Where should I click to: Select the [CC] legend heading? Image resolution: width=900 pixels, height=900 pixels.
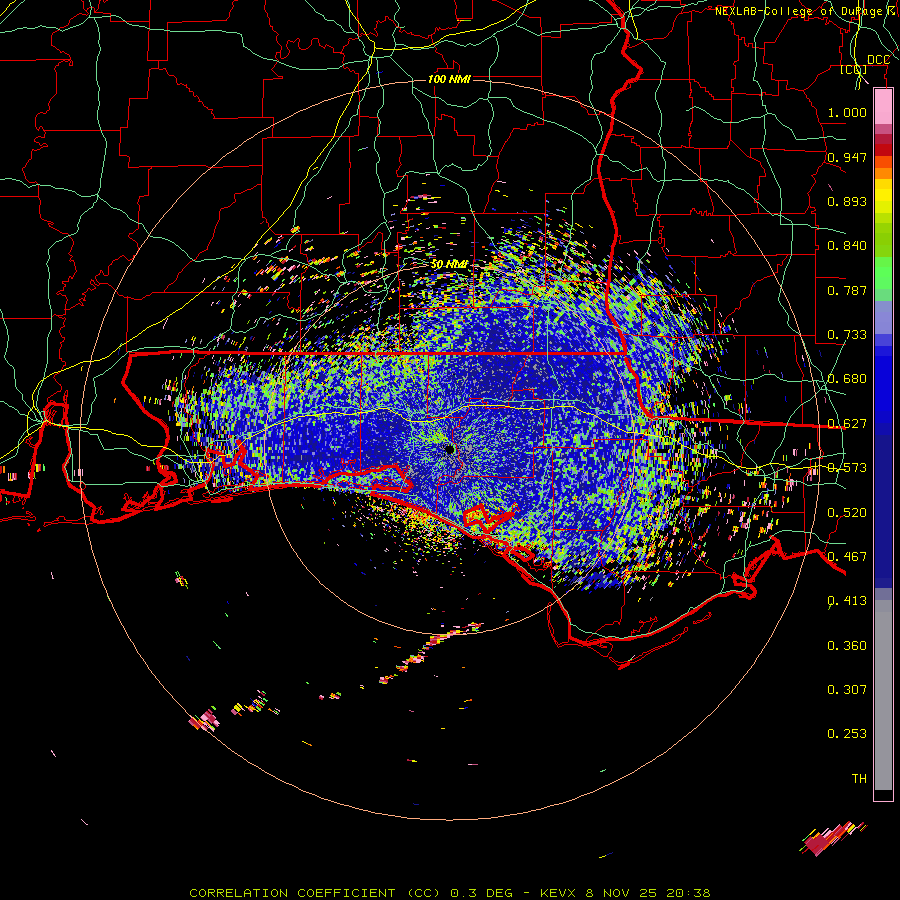point(854,69)
